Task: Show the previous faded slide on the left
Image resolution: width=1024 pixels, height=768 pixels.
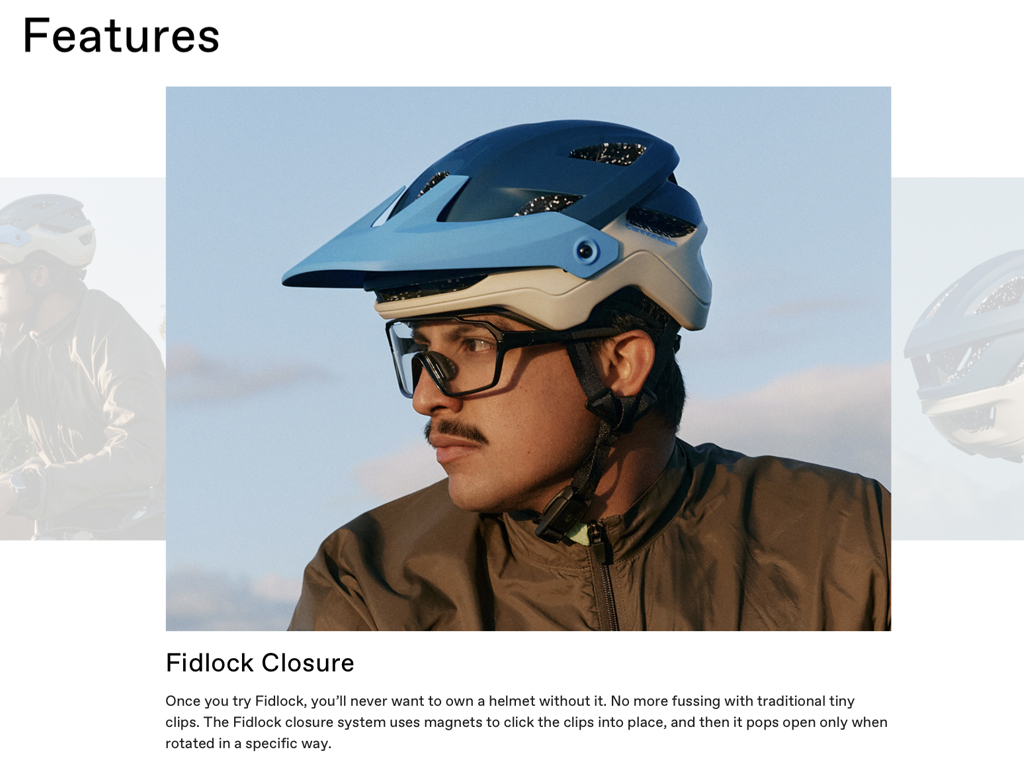Action: pos(82,358)
